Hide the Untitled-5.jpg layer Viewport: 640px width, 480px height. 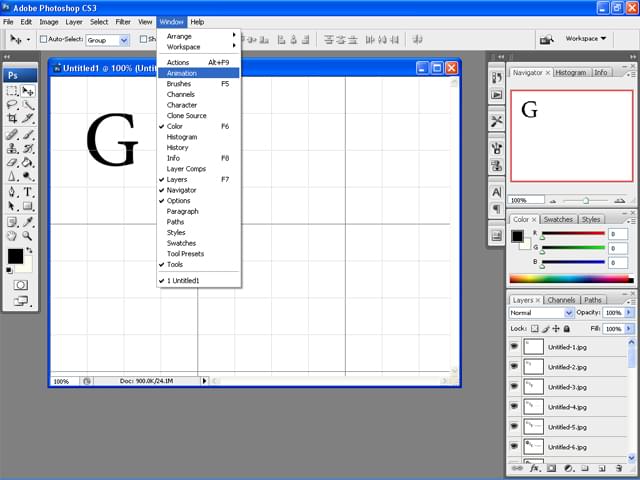coord(514,427)
